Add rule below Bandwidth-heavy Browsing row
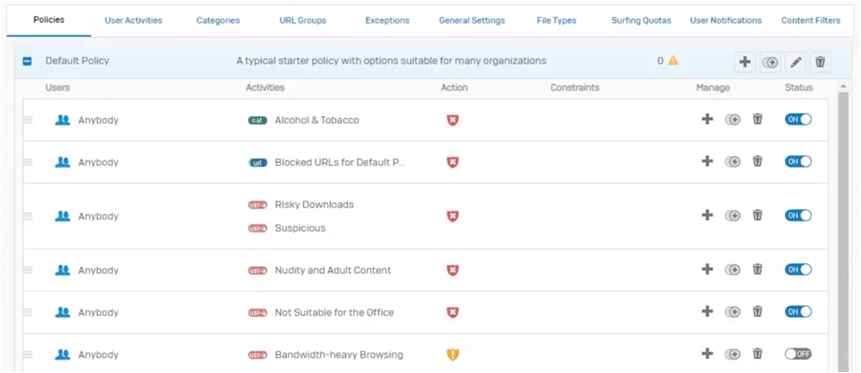861x373 pixels. tap(707, 353)
